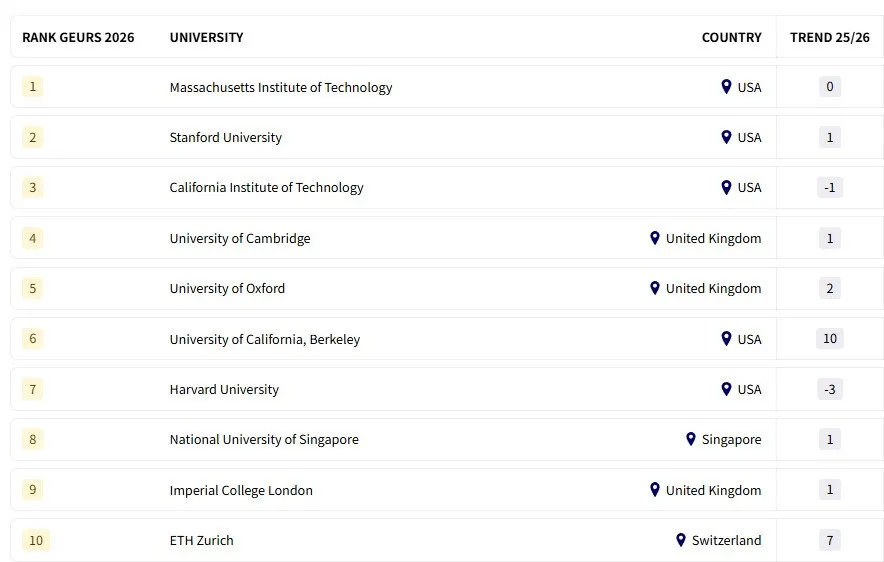The width and height of the screenshot is (884, 562).
Task: Click the pin icon in the Berkeley row
Action: (726, 339)
